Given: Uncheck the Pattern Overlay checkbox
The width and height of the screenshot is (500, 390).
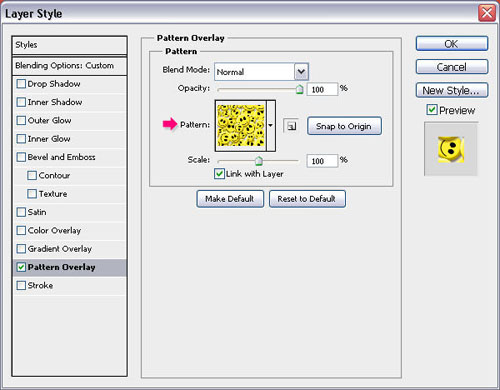Looking at the screenshot, I should coord(21,267).
